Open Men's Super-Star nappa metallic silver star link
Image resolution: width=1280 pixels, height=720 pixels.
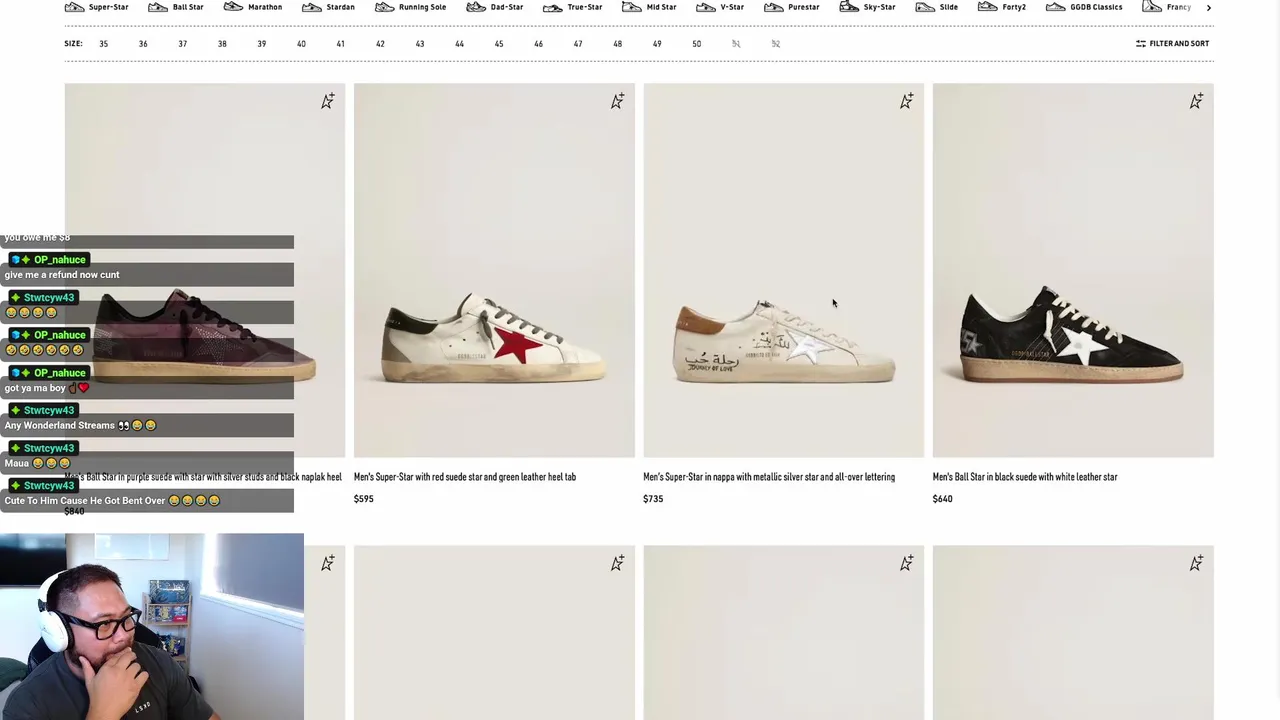769,477
